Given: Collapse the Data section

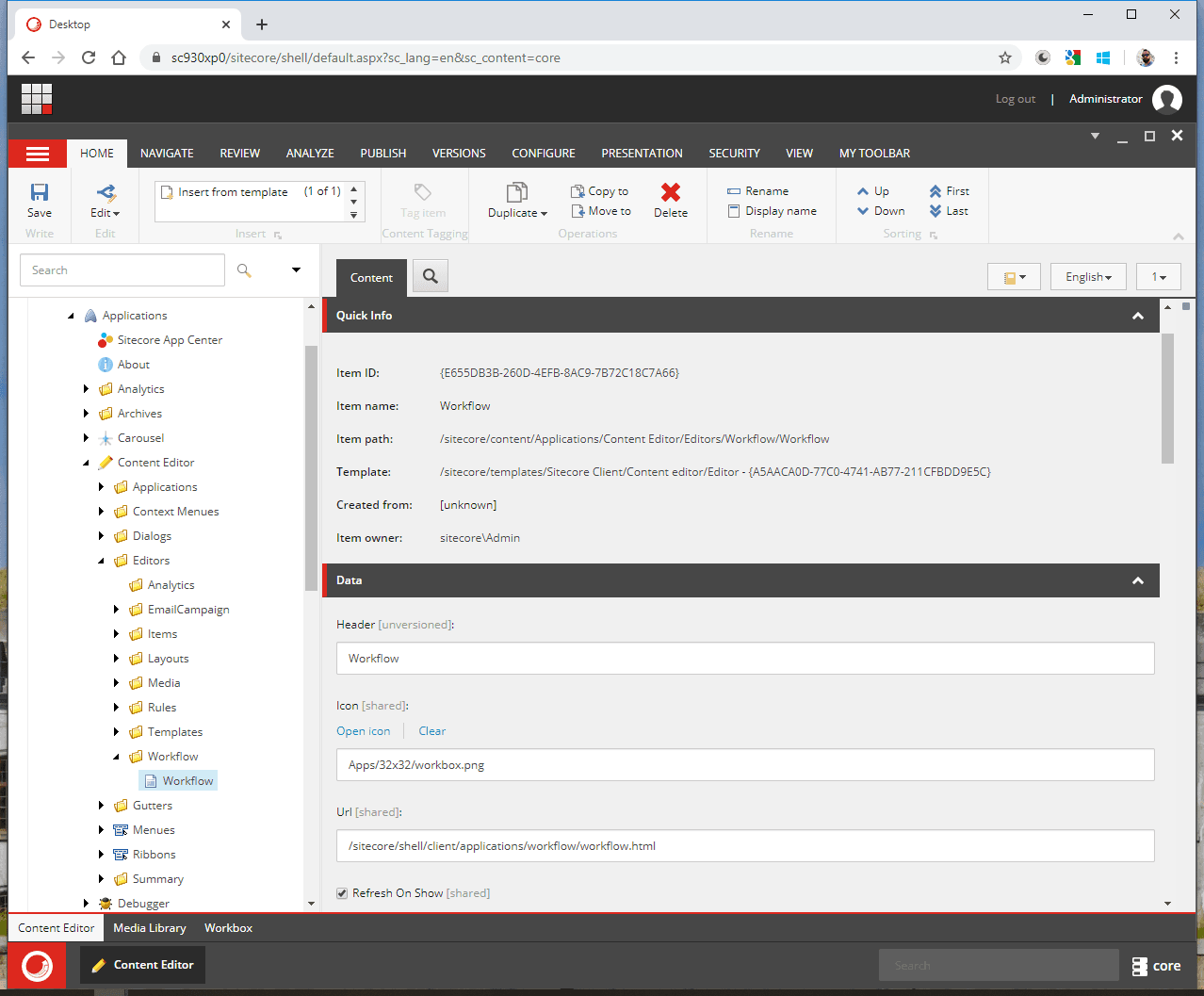Looking at the screenshot, I should [1138, 580].
